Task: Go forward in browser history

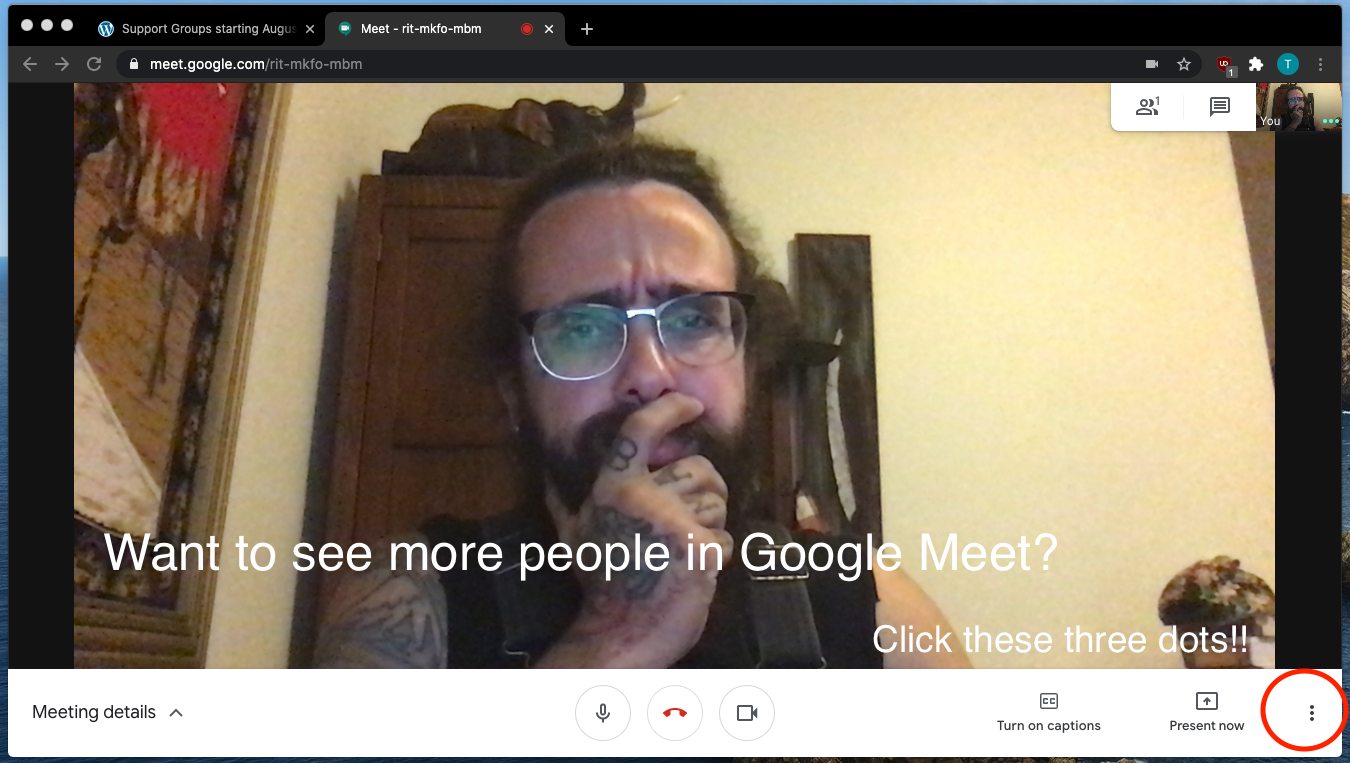Action: (x=62, y=64)
